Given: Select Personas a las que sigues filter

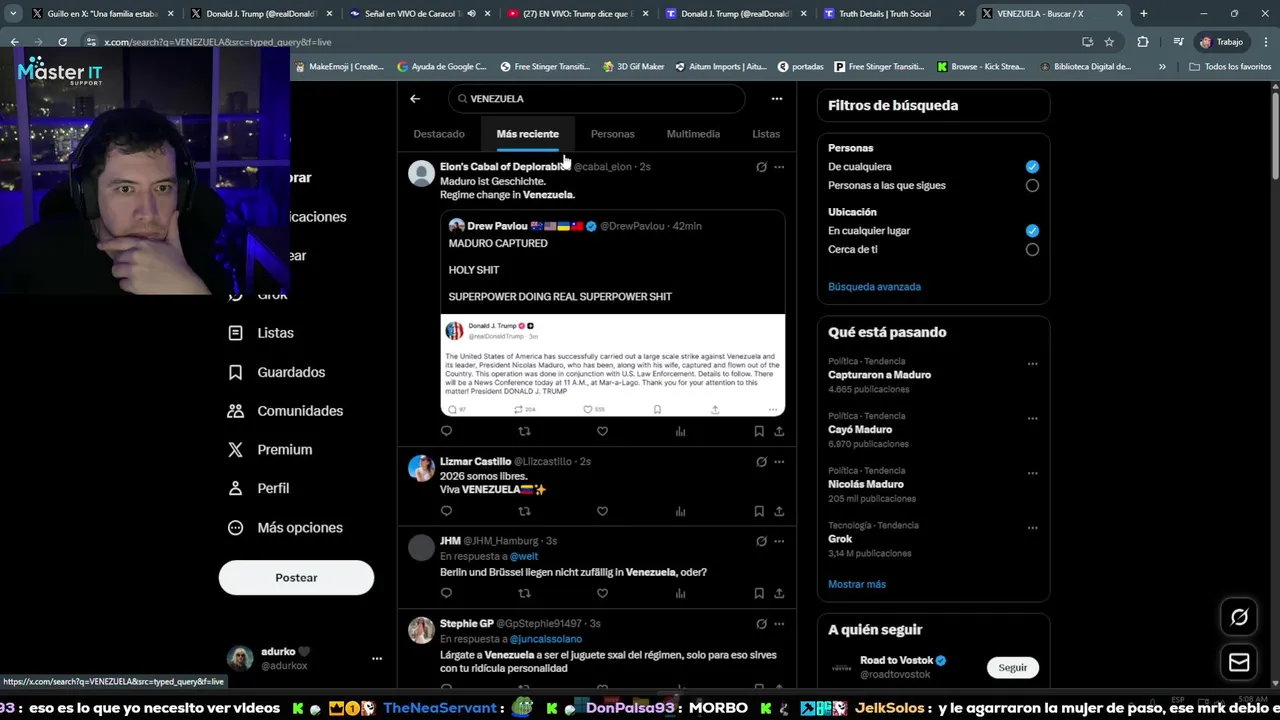Looking at the screenshot, I should point(1032,186).
